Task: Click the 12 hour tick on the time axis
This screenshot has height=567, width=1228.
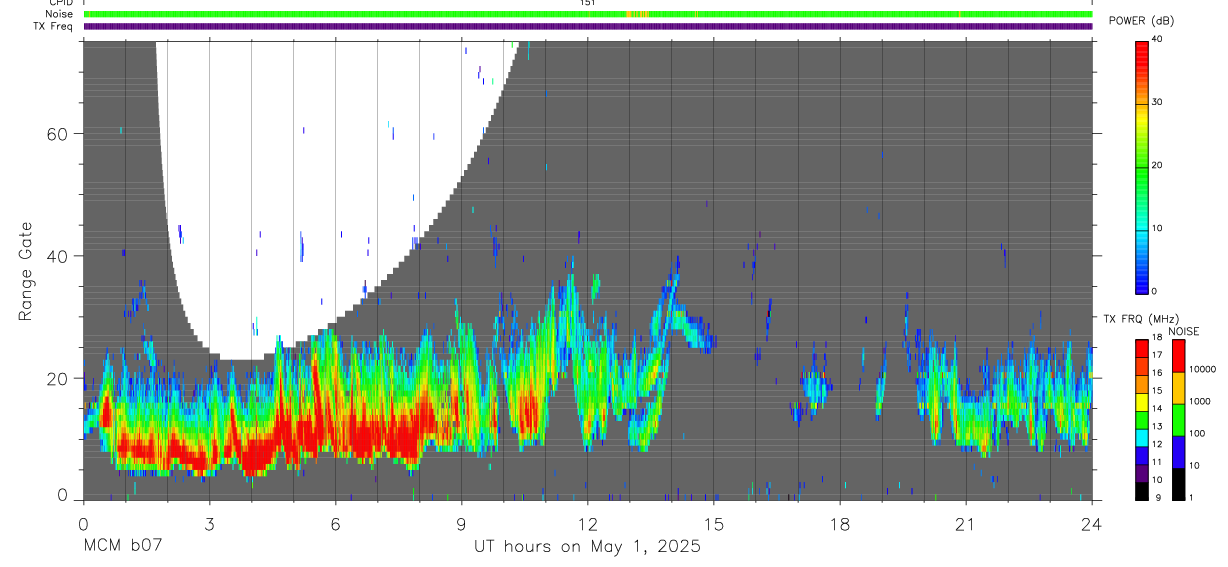Action: (x=588, y=524)
